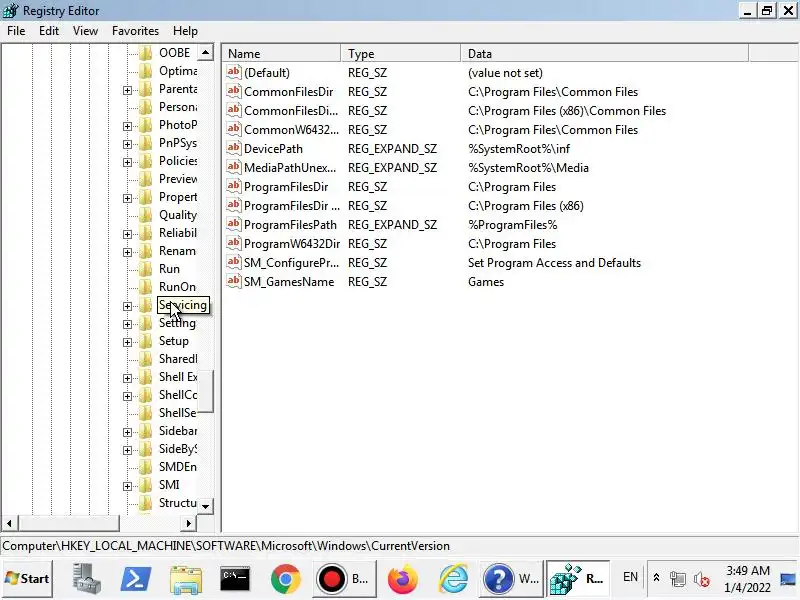800x600 pixels.
Task: Click the tree scroll up arrow
Action: (205, 53)
